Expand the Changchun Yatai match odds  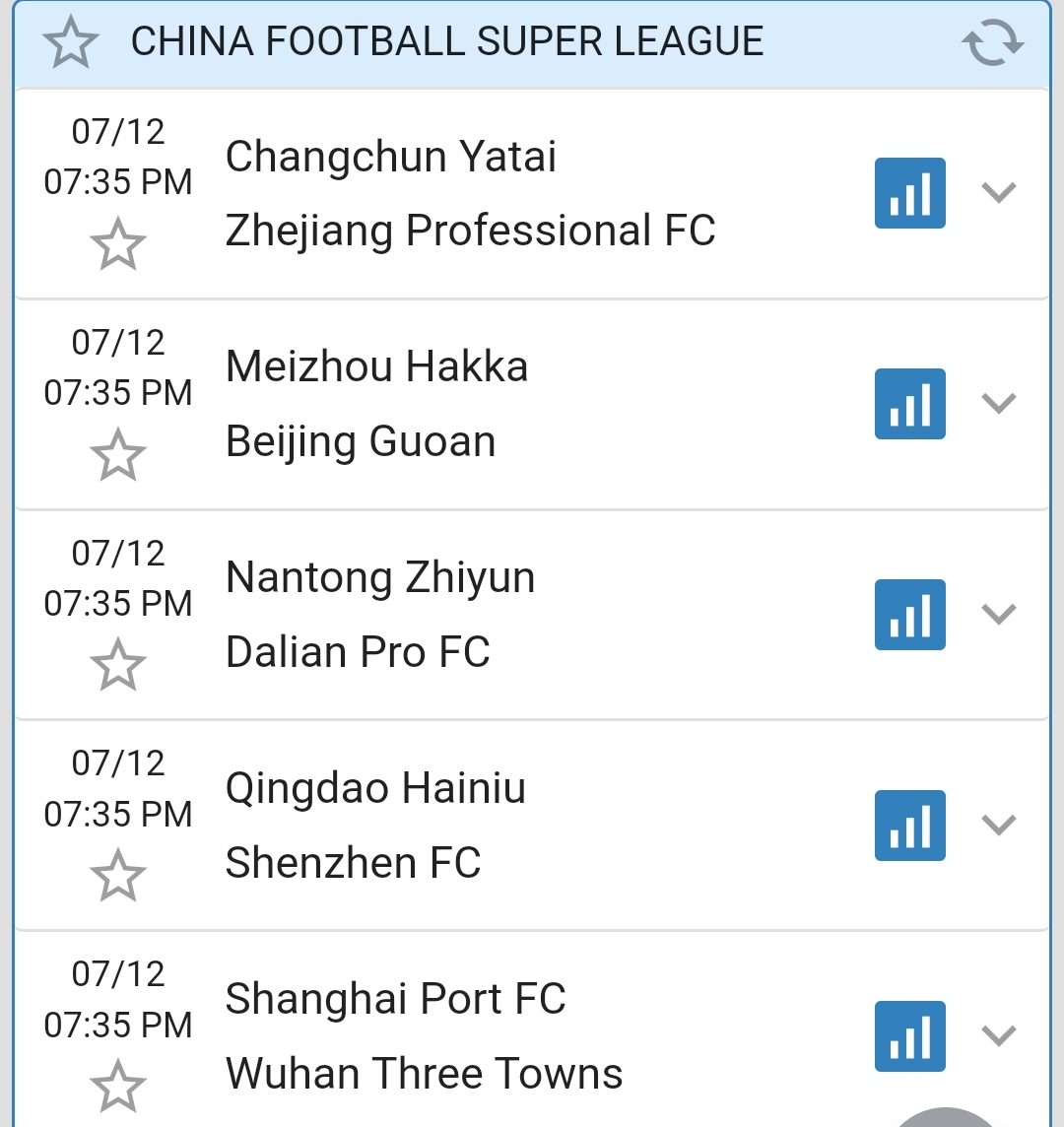pyautogui.click(x=999, y=193)
